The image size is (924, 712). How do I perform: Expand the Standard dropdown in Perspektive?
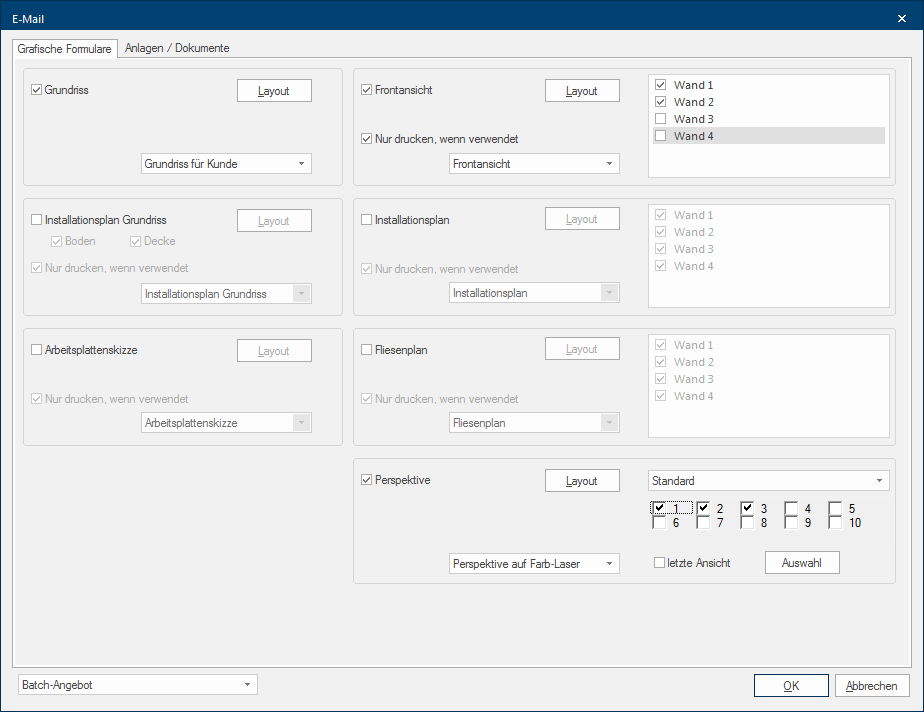[x=768, y=481]
